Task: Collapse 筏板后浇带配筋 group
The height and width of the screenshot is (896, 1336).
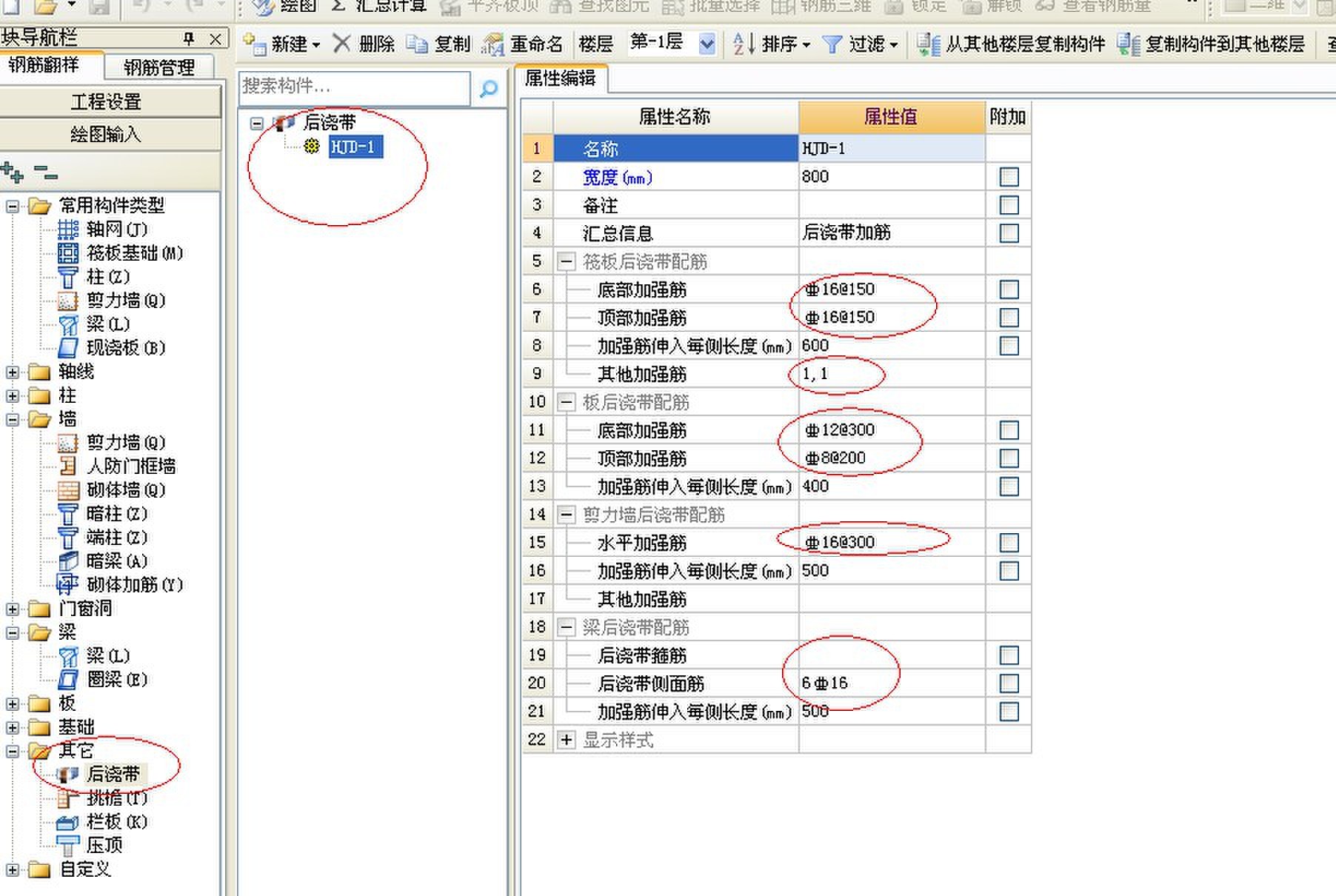Action: pyautogui.click(x=566, y=261)
